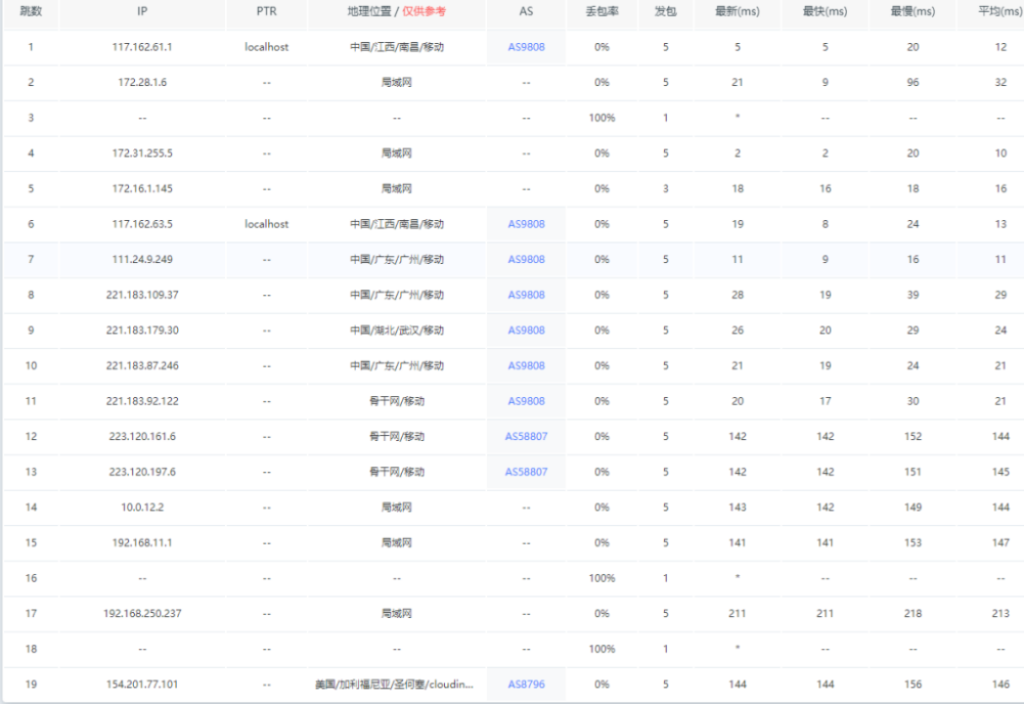The height and width of the screenshot is (704, 1024).
Task: Click slowest value 218 in hop 17
Action: [x=913, y=613]
